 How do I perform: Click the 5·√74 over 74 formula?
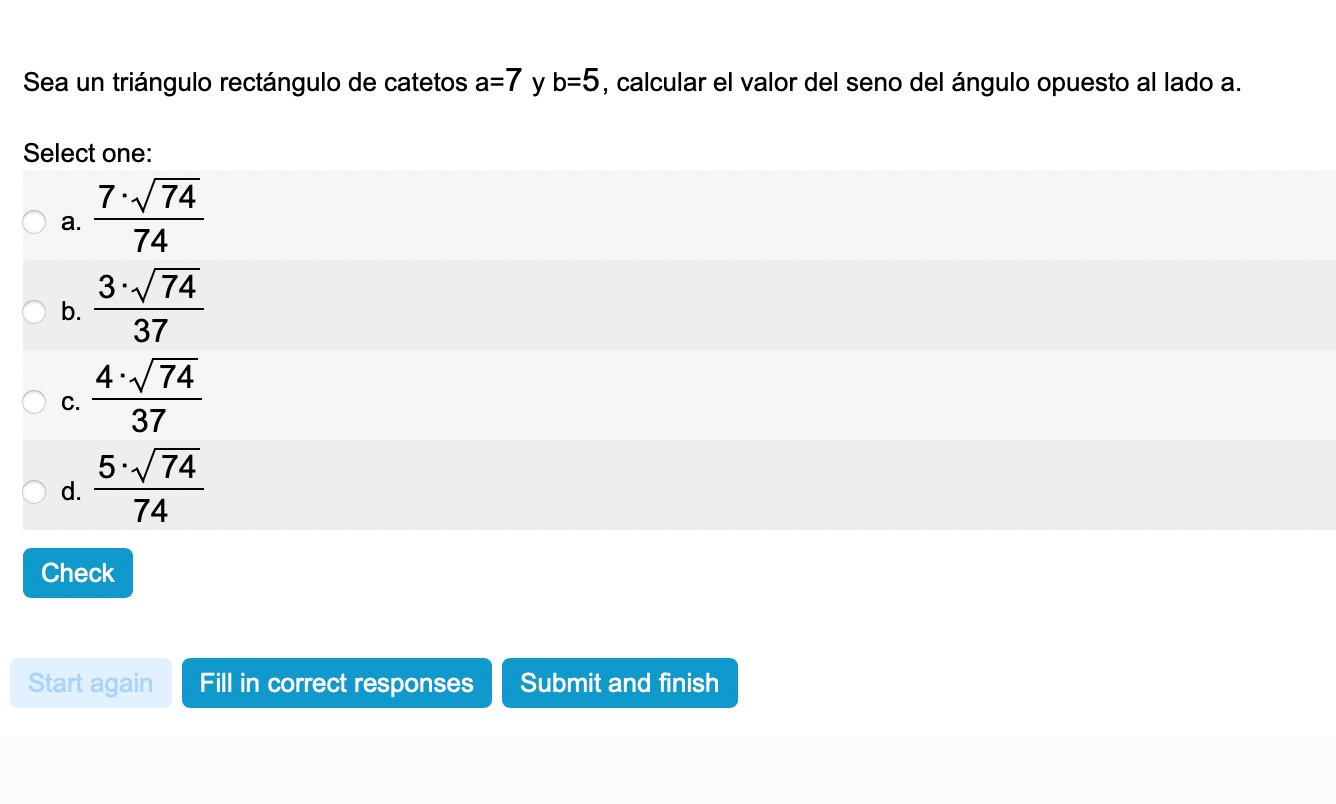pyautogui.click(x=149, y=487)
